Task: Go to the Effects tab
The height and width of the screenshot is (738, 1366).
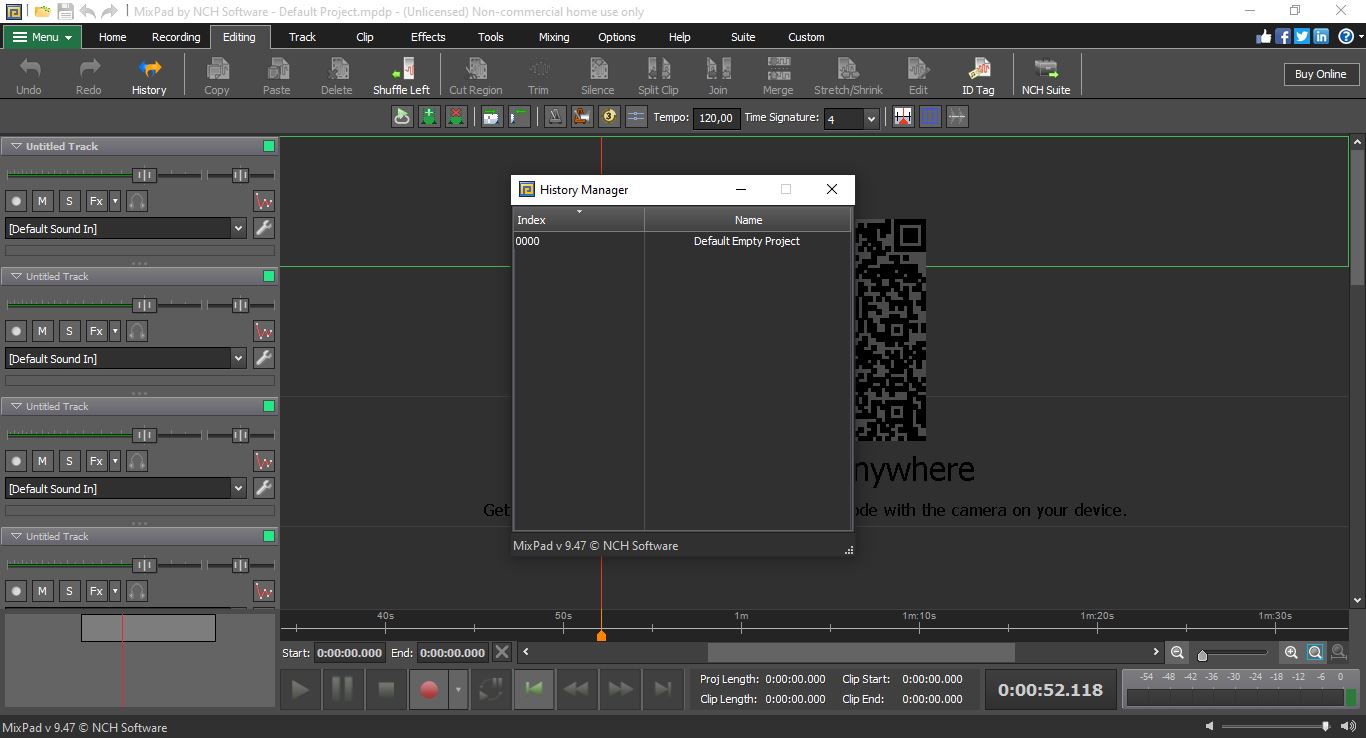Action: tap(428, 37)
